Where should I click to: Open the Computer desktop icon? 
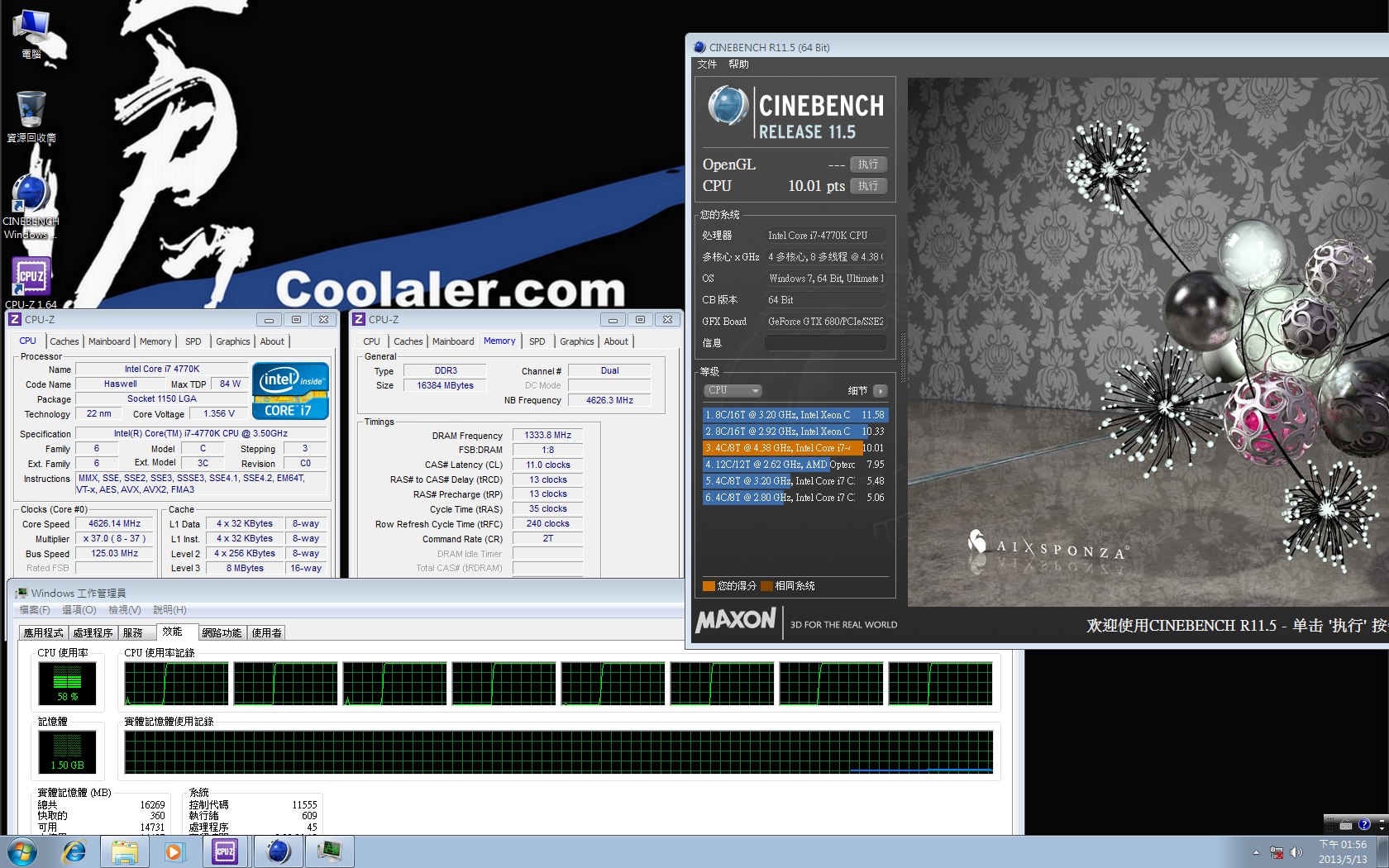31,34
